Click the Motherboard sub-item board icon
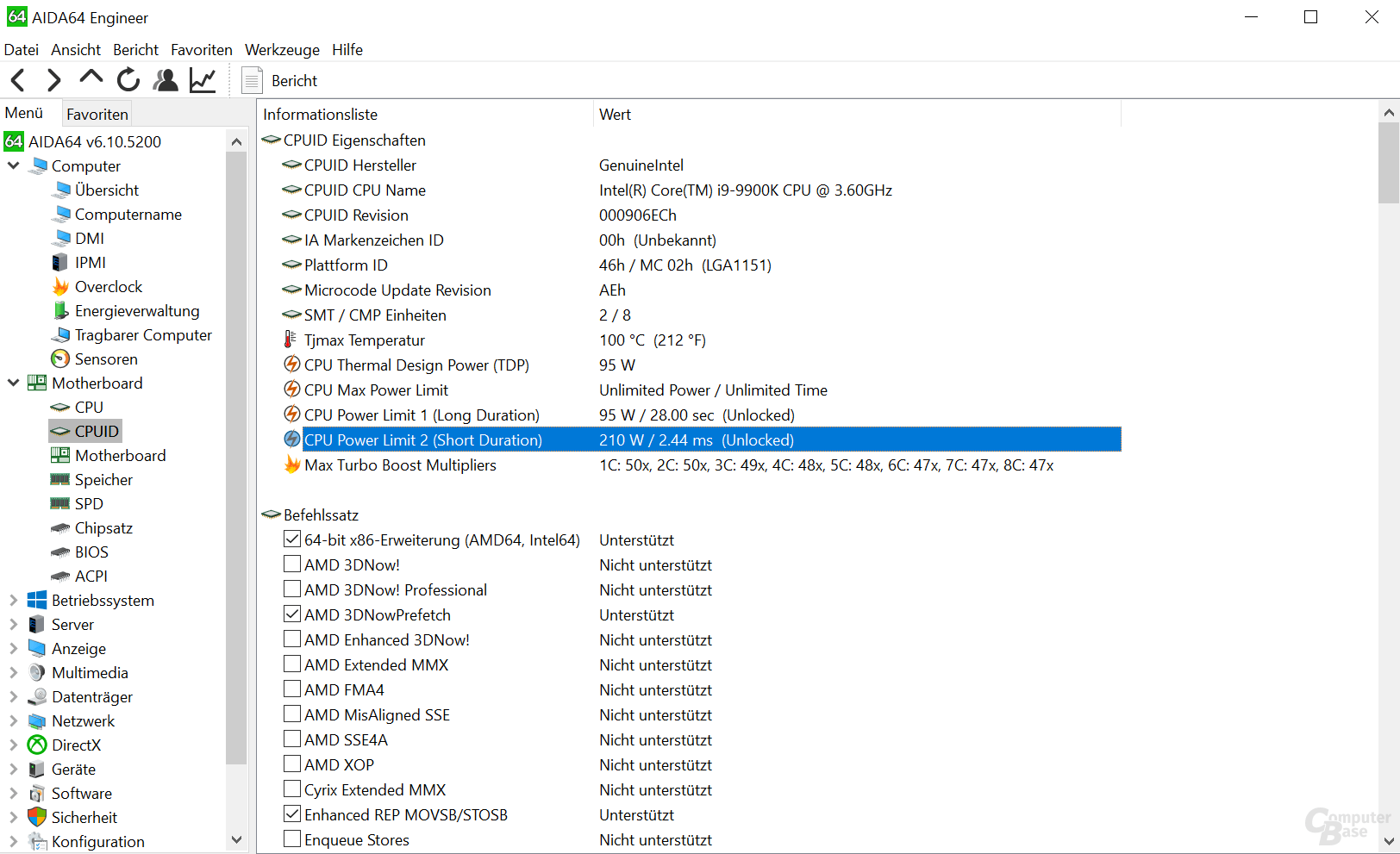This screenshot has width=1400, height=854. [x=60, y=455]
